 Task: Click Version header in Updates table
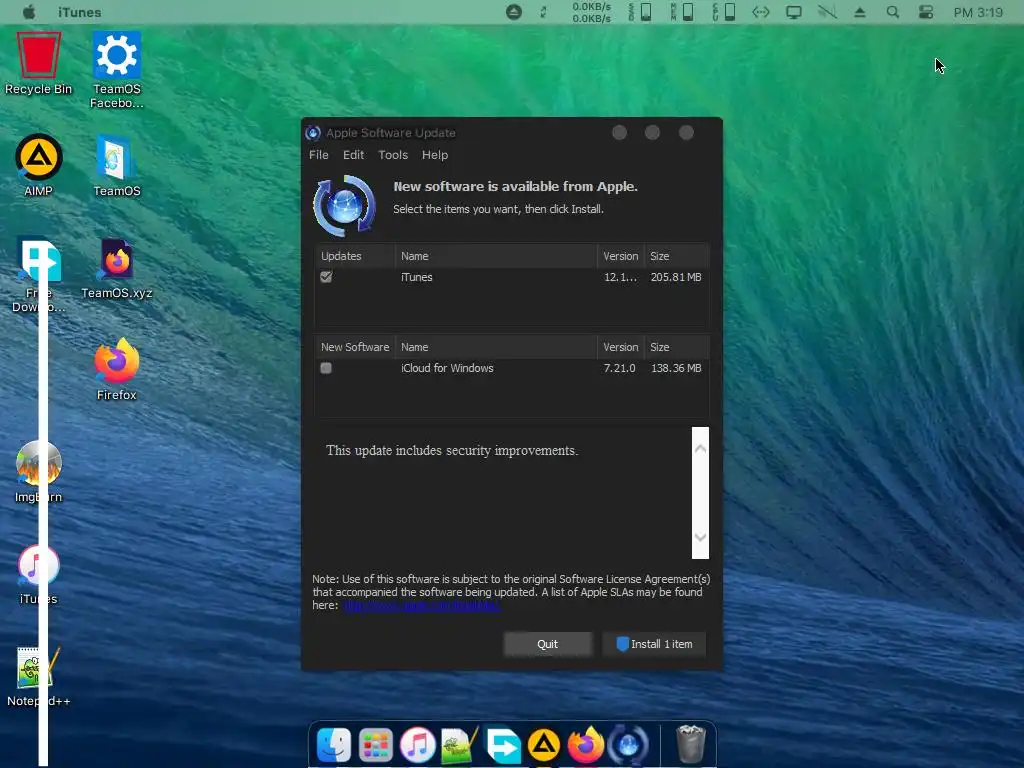[620, 256]
